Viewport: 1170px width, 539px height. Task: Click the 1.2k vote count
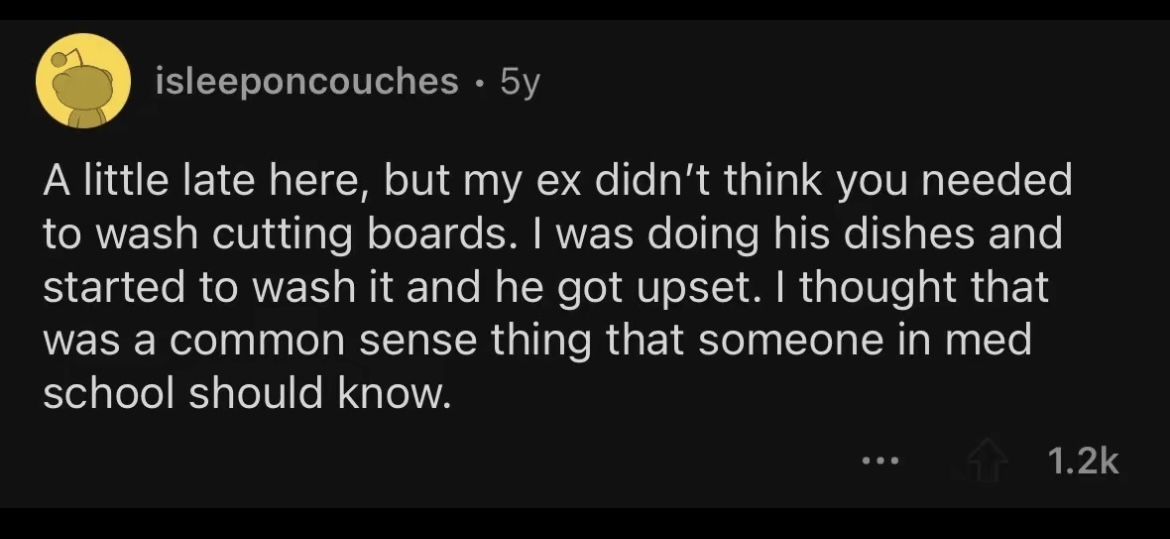click(1081, 461)
